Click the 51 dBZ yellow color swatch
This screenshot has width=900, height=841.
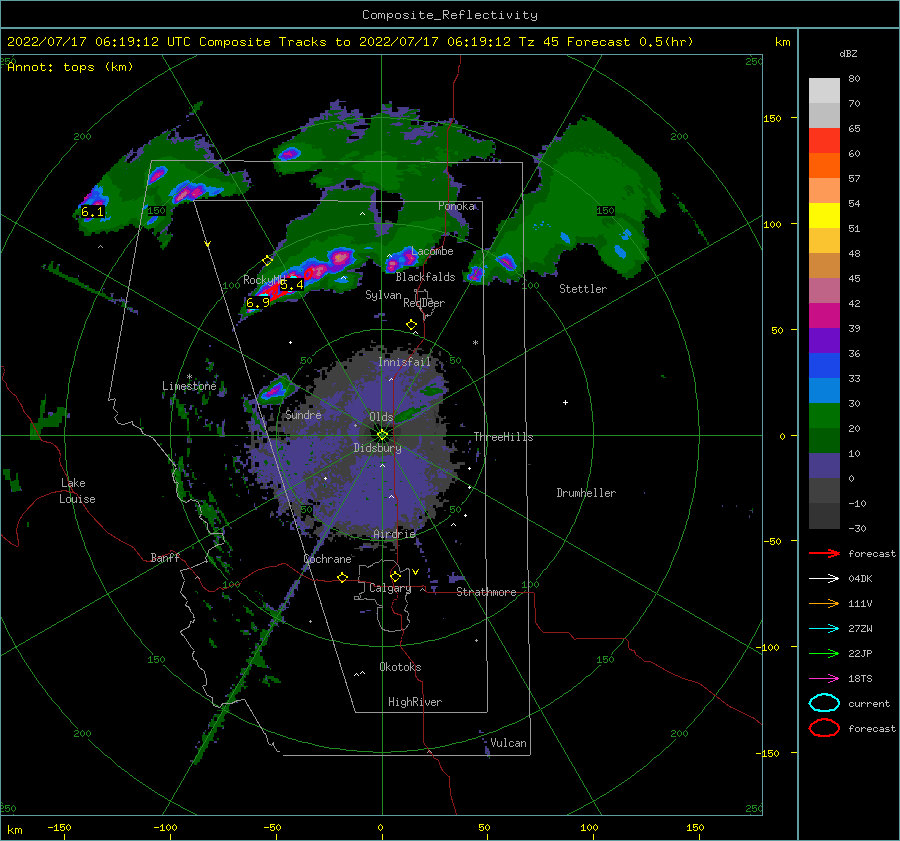(824, 216)
